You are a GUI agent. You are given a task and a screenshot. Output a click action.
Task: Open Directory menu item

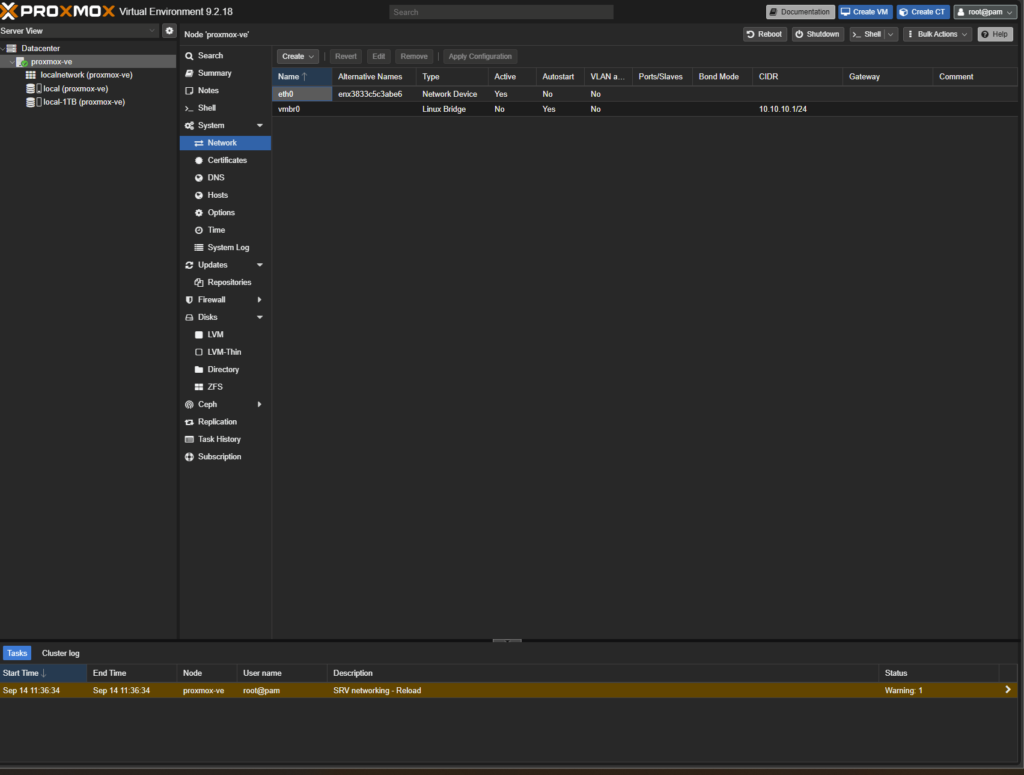tap(225, 370)
